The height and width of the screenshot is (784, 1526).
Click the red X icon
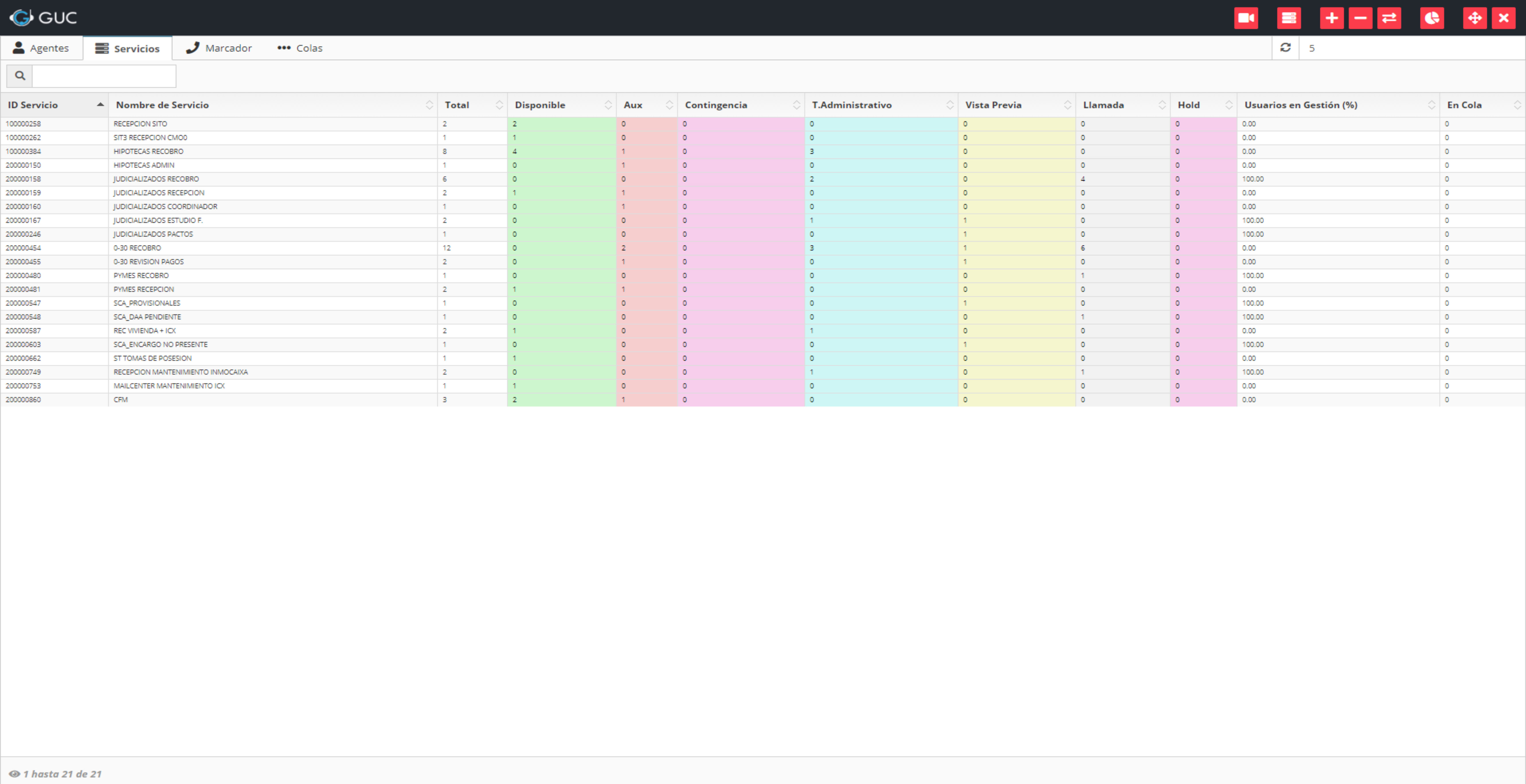[x=1503, y=18]
